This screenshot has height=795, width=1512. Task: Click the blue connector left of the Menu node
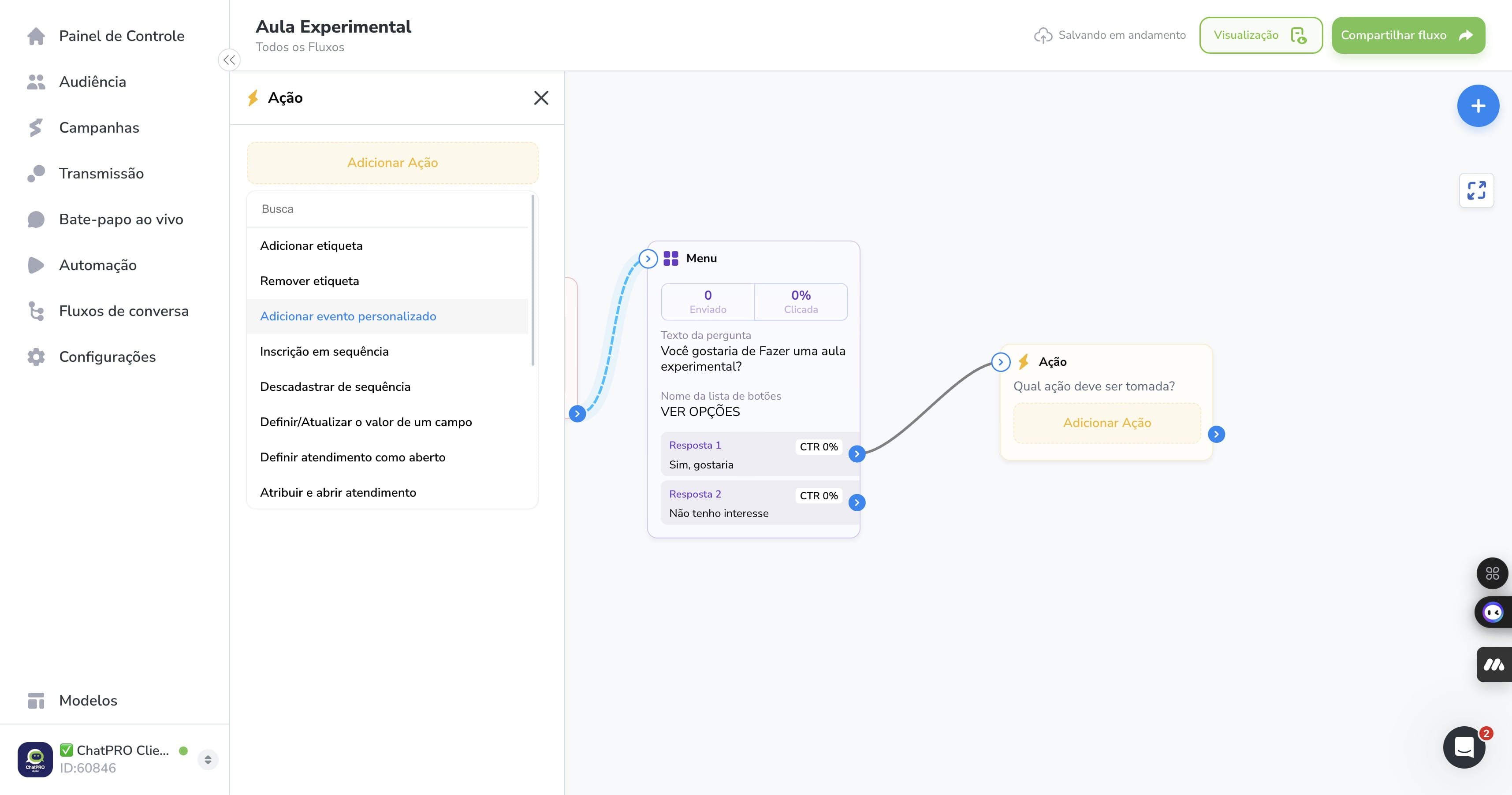(577, 414)
